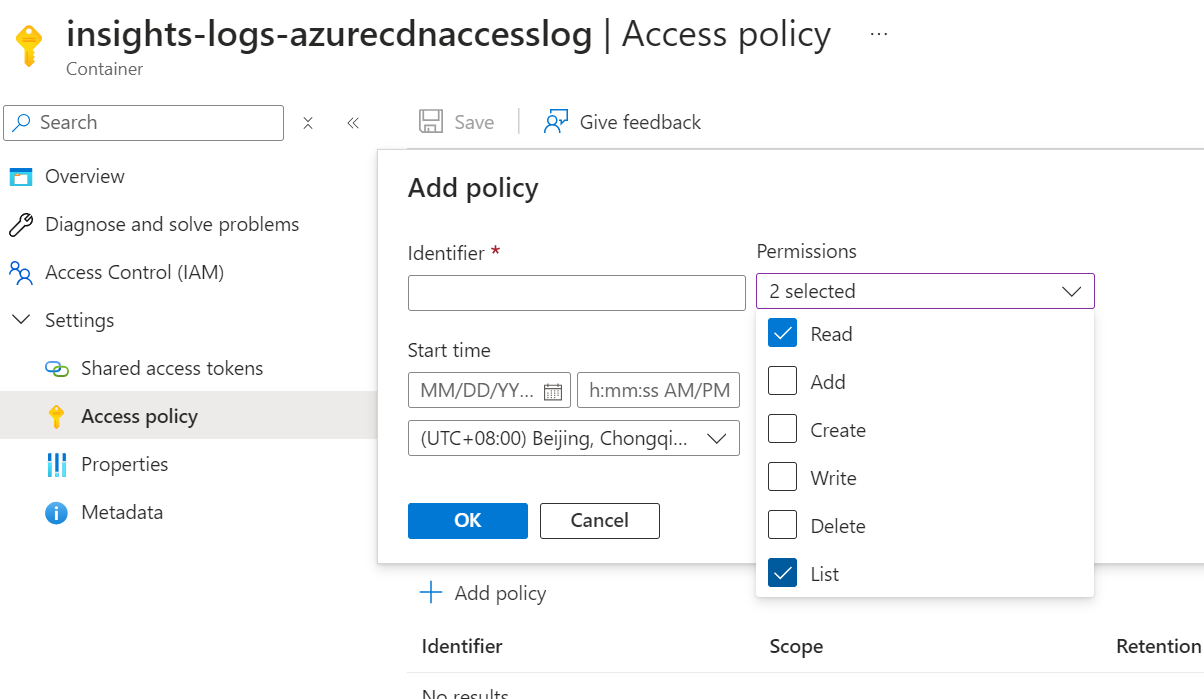Check the Delete permission box
The image size is (1204, 699).
[x=782, y=526]
